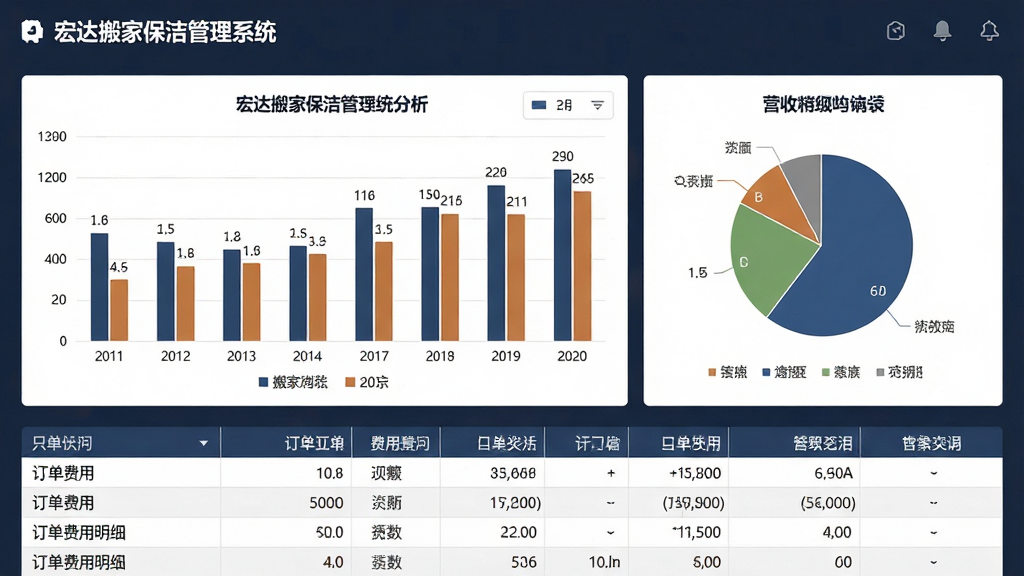Click the app logo icon beside 宏达搬家保洁管理系统
Viewport: 1024px width, 576px height.
pyautogui.click(x=32, y=31)
